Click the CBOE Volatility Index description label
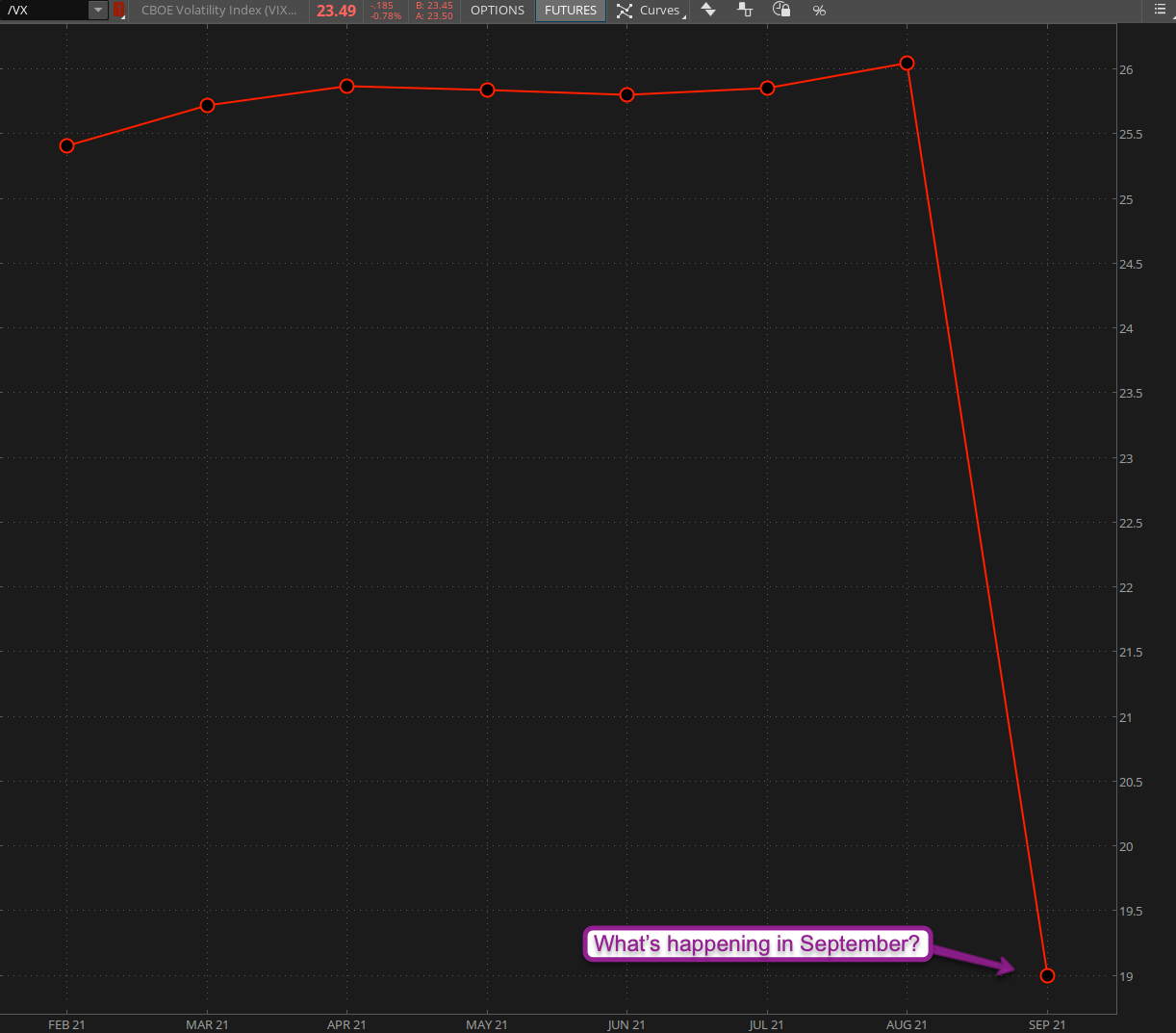1176x1033 pixels. (218, 11)
